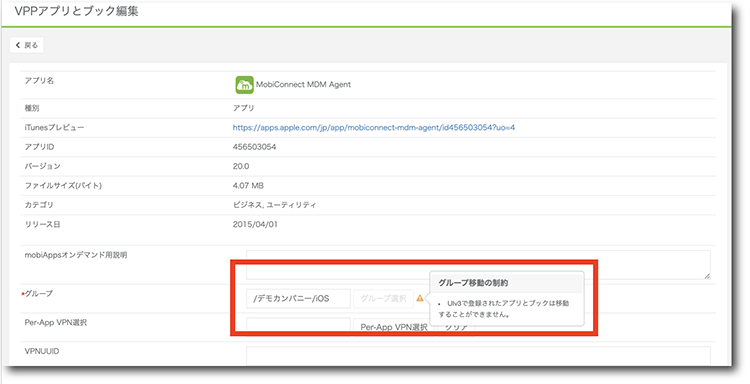
Task: Click the グループ移動の制約 popover title
Action: tap(473, 283)
